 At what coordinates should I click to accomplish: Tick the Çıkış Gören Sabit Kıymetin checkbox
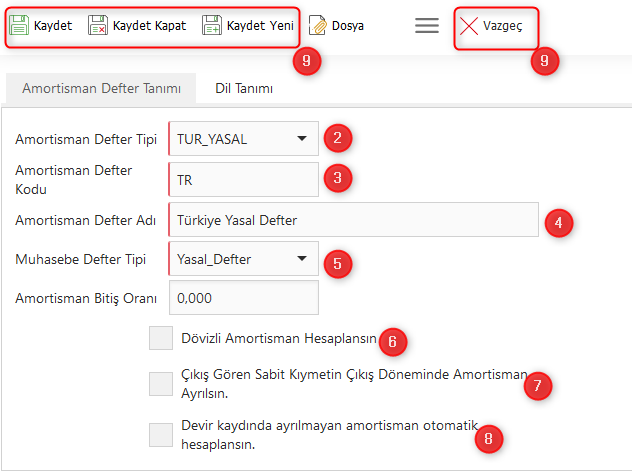pyautogui.click(x=161, y=384)
